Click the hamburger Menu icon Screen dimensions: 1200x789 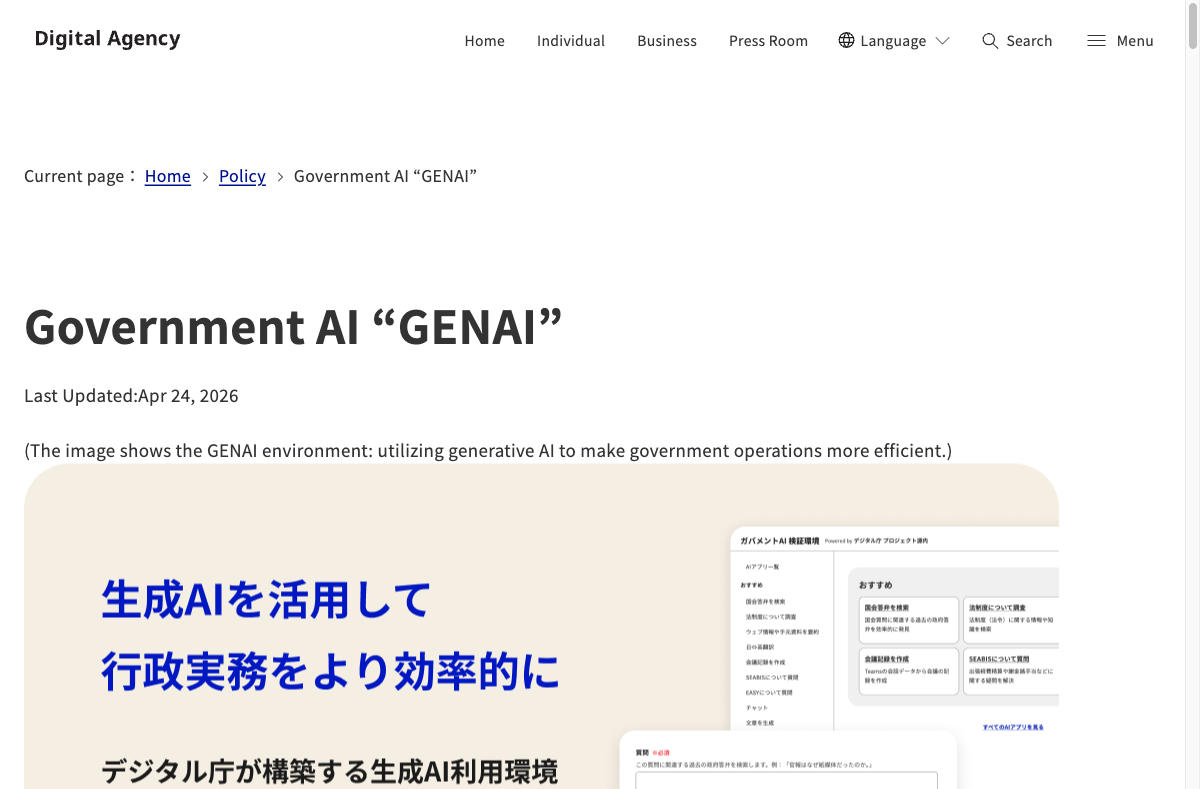click(1096, 41)
